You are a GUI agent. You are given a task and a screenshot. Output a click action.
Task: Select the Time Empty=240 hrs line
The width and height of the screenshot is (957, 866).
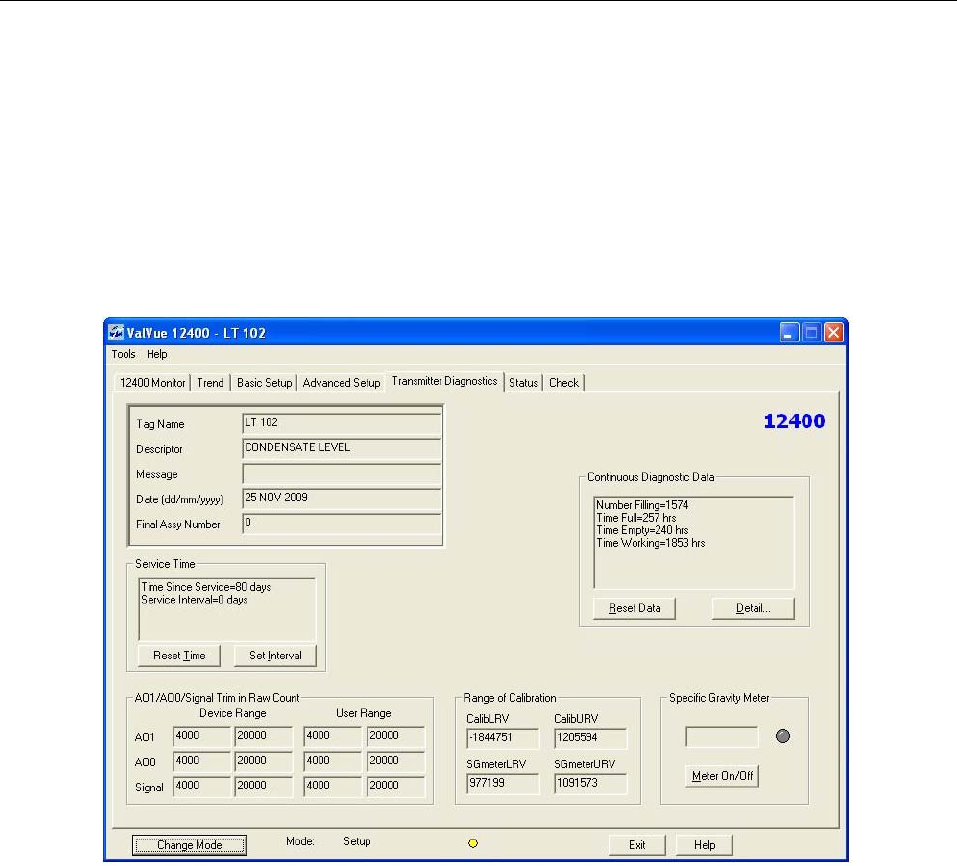(642, 530)
